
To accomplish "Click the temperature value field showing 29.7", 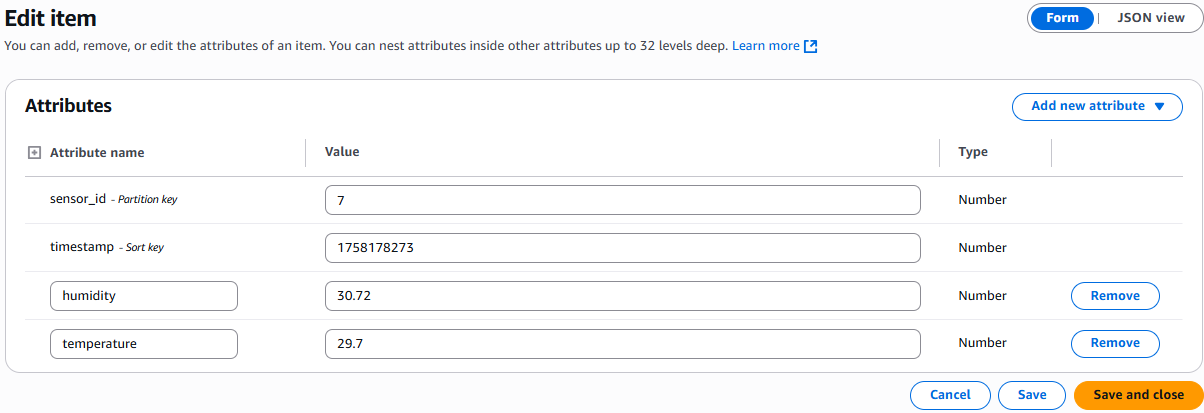I will pos(622,344).
